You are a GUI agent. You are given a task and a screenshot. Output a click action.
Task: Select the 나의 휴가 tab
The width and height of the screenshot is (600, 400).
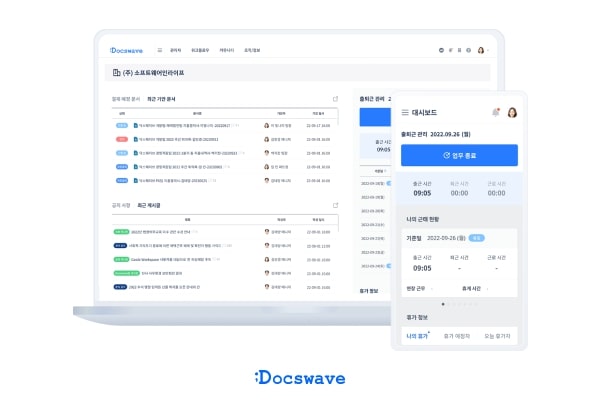pos(418,336)
